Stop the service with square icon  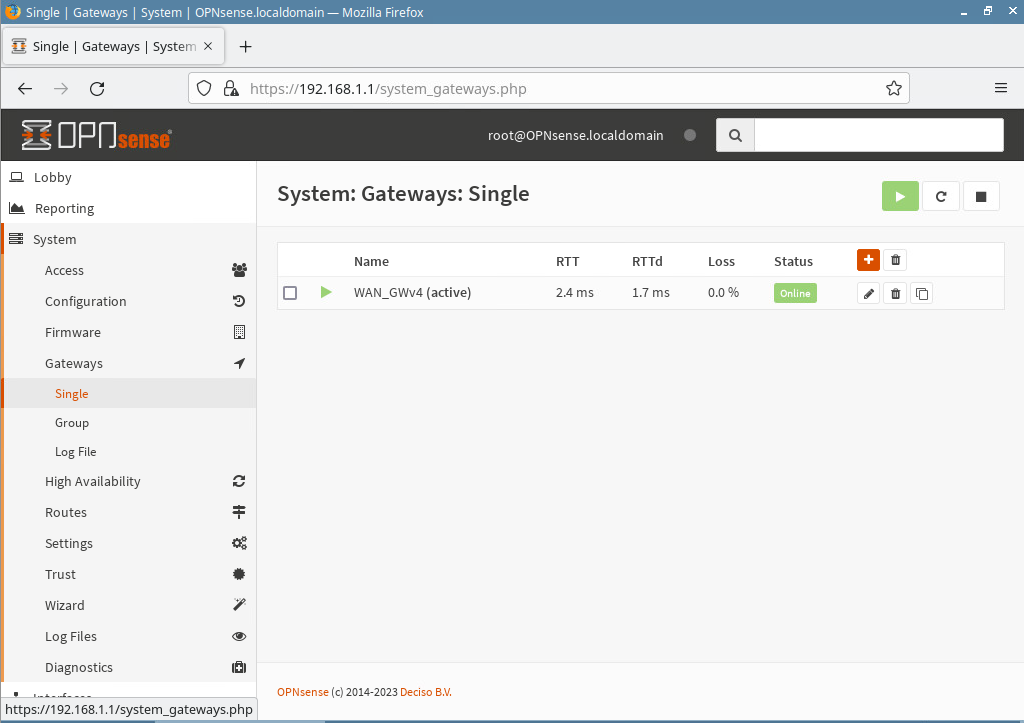(981, 197)
